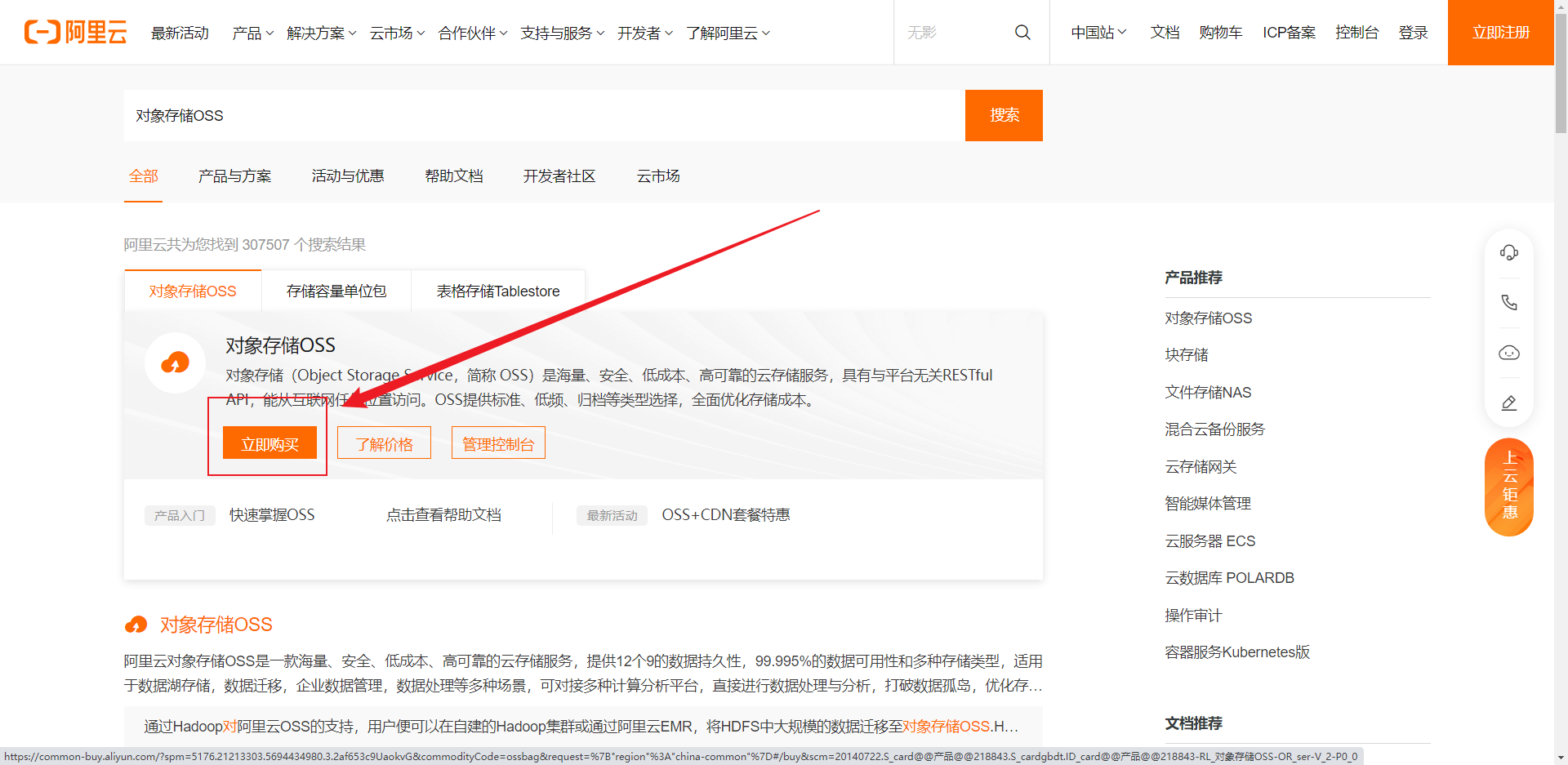The height and width of the screenshot is (765, 1568).
Task: Click the orange cloud icon beside 对象存储OSS heading
Action: (x=136, y=625)
